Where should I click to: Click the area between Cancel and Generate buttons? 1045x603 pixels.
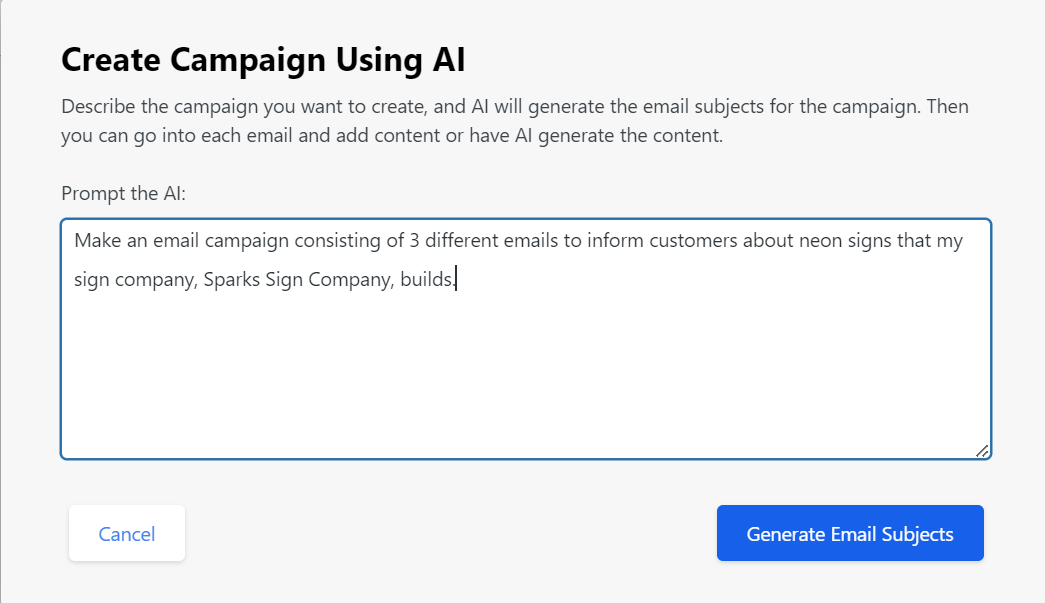(x=450, y=533)
